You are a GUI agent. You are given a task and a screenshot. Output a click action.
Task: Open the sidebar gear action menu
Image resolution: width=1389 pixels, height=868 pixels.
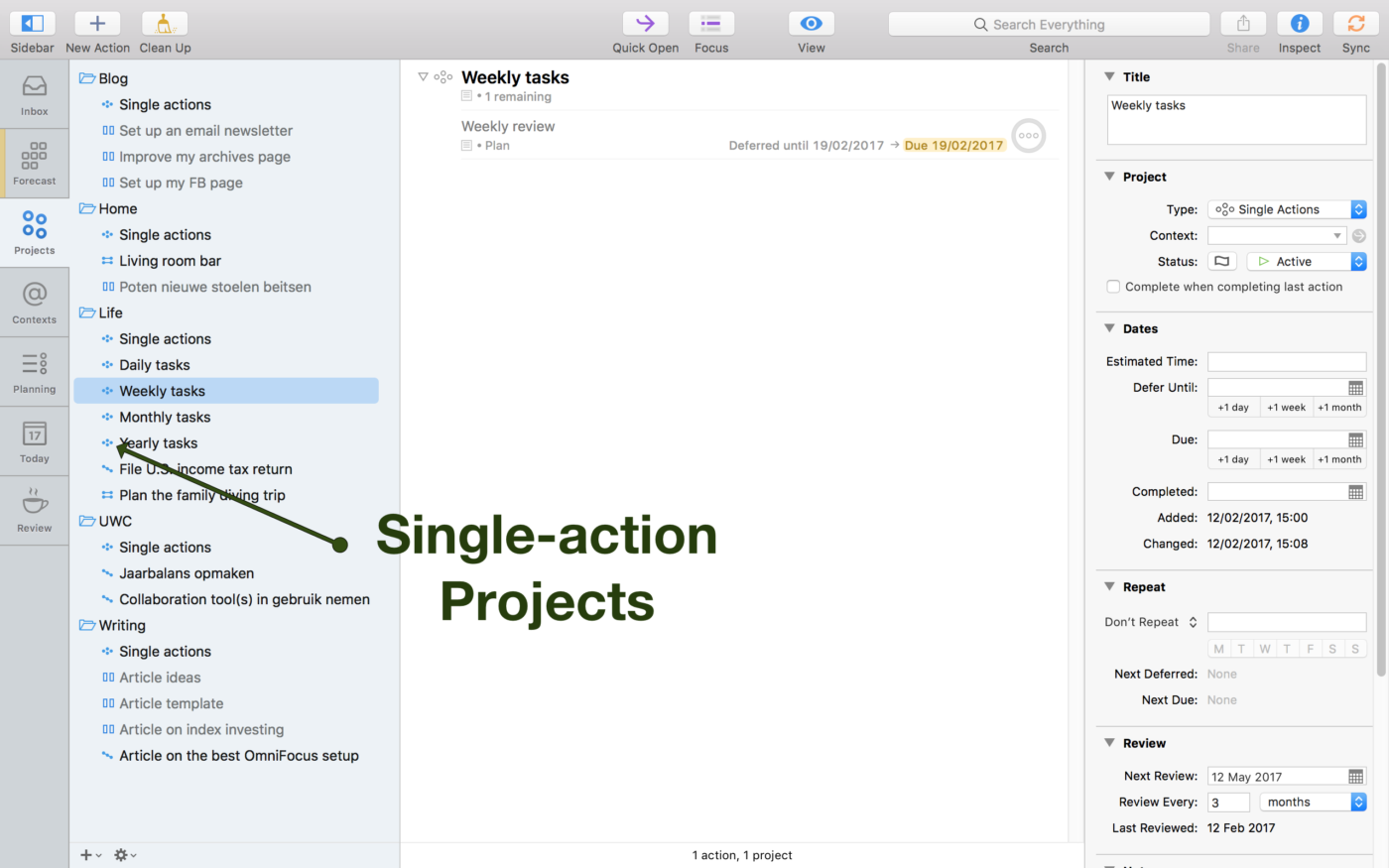pyautogui.click(x=124, y=855)
